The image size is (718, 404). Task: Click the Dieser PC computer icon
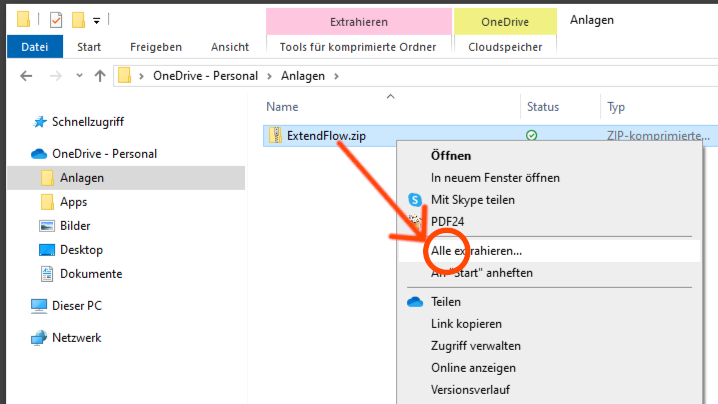[x=39, y=306]
